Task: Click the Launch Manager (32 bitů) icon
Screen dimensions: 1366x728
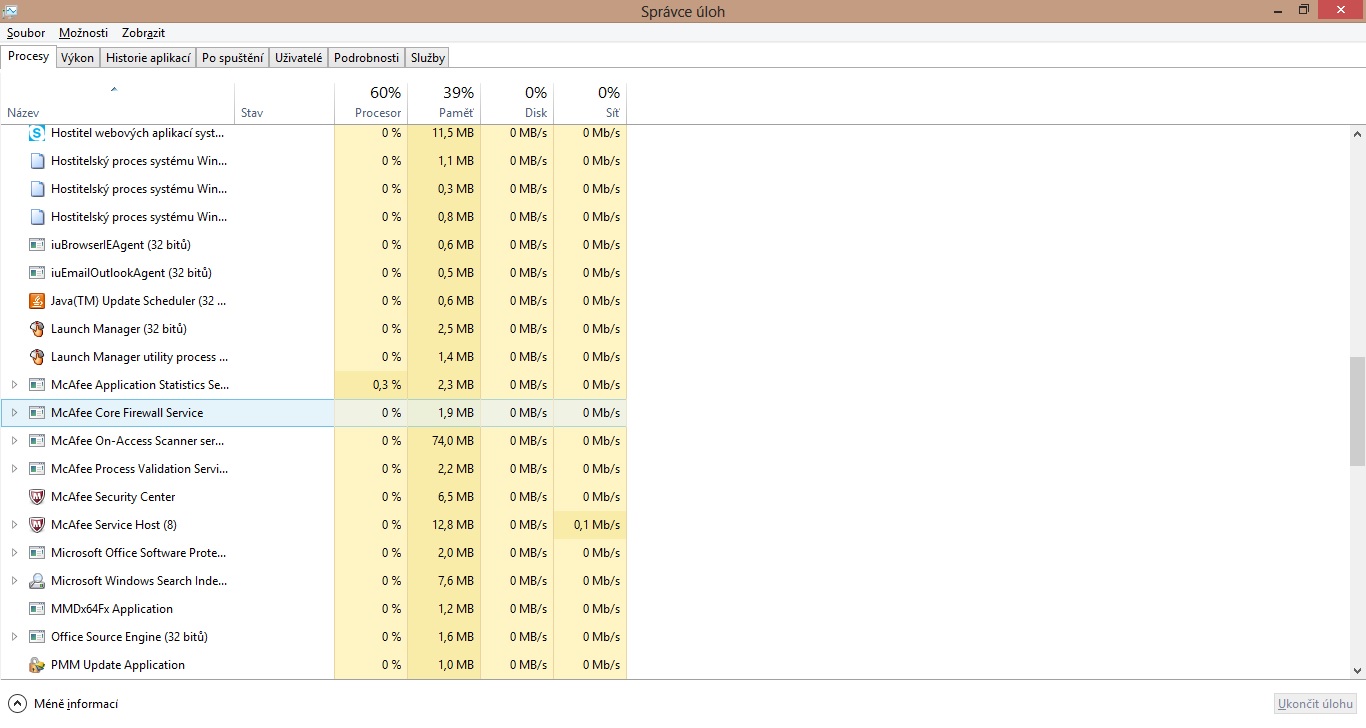Action: click(x=37, y=329)
